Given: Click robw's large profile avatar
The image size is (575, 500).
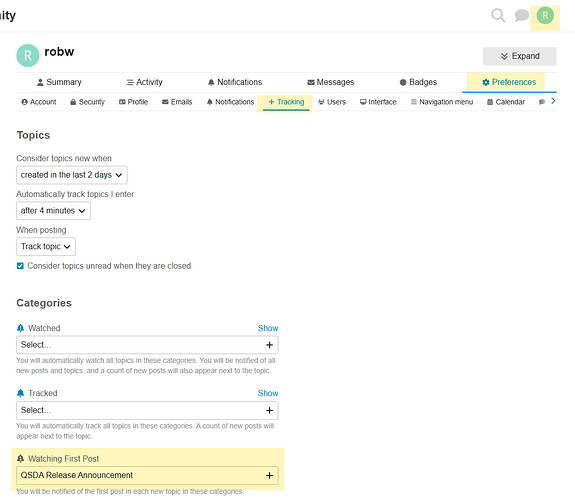Looking at the screenshot, I should (x=28, y=55).
